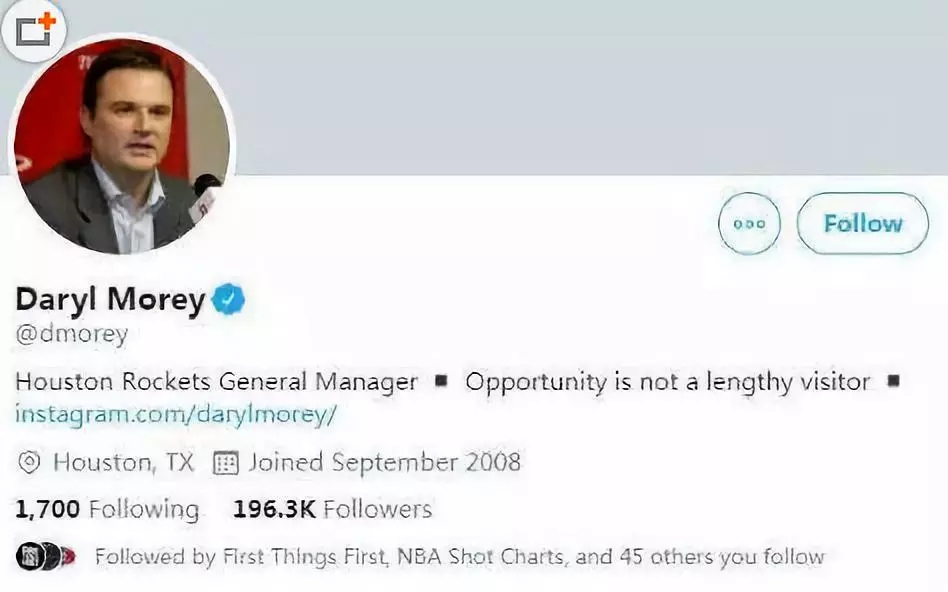Click the Joined September 2008 text
The image size is (948, 592).
385,462
